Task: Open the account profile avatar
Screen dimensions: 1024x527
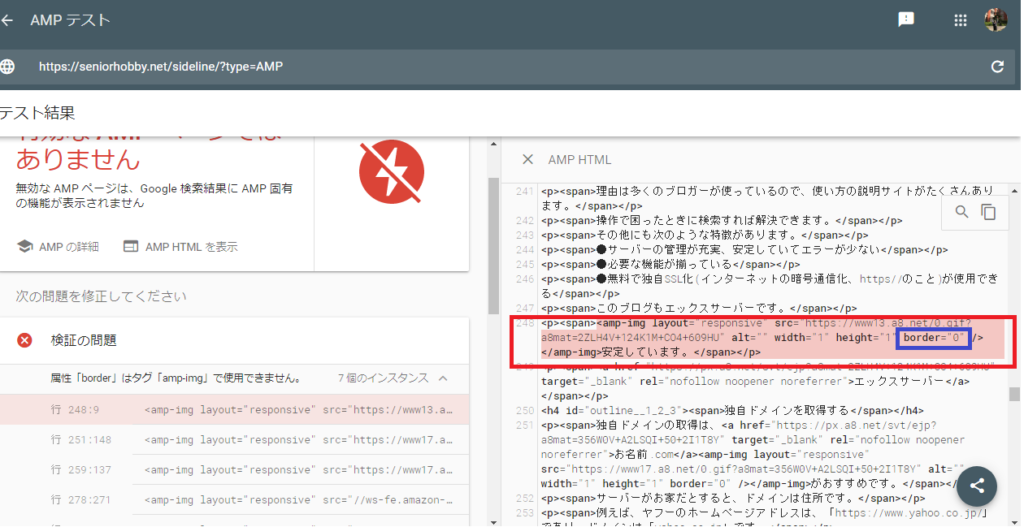Action: (x=996, y=20)
